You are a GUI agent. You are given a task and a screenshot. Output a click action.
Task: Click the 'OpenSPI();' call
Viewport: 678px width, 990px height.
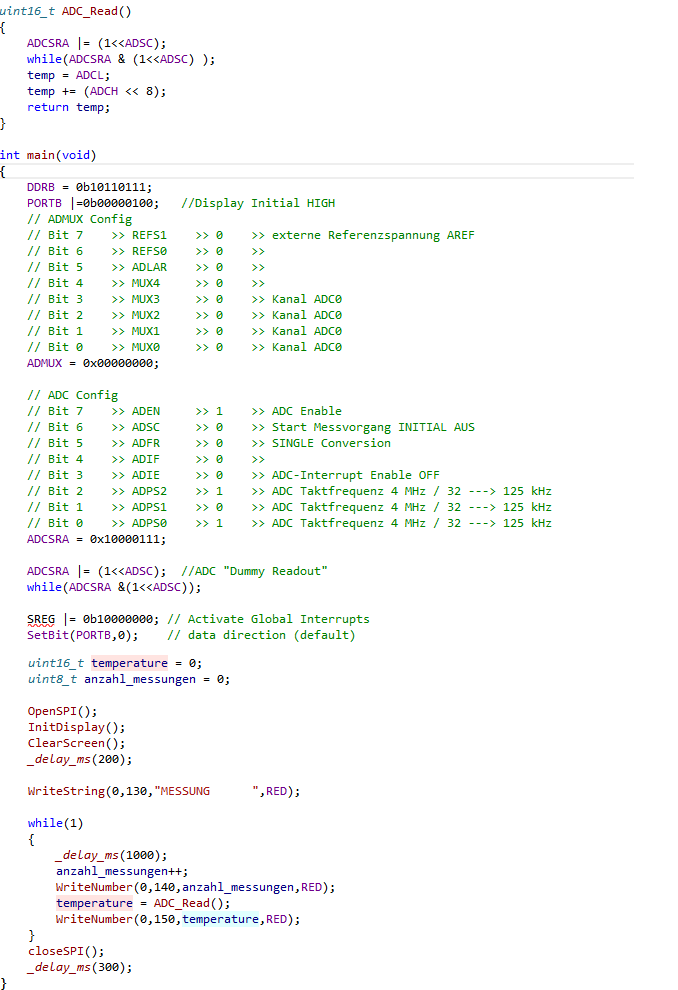[x=62, y=711]
